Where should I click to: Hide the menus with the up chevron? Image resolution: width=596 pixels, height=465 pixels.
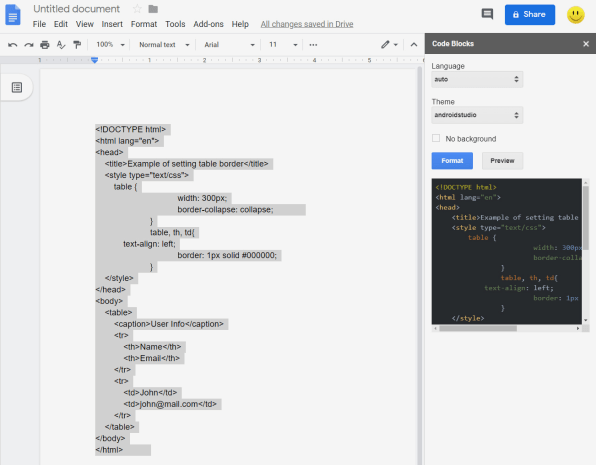414,44
